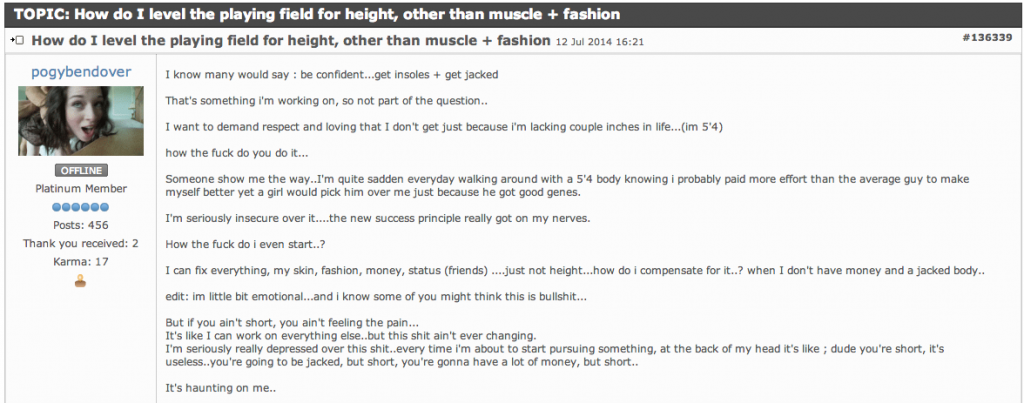
Task: Click the line beginning with edit: im little bit emotional
Action: 376,296
